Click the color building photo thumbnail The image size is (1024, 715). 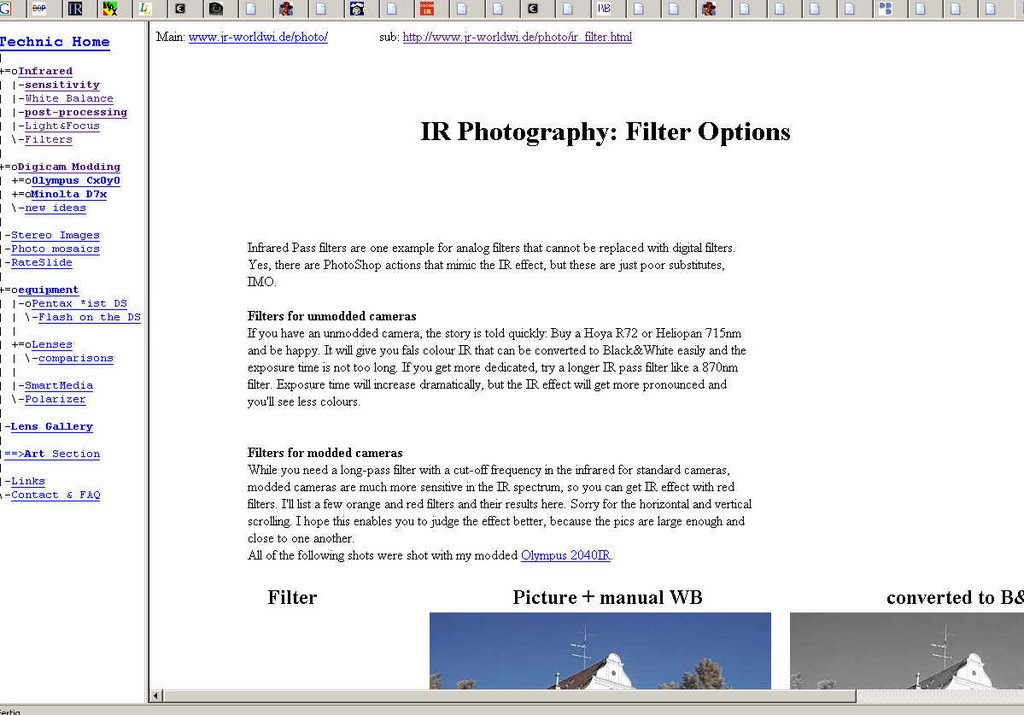tap(600, 651)
